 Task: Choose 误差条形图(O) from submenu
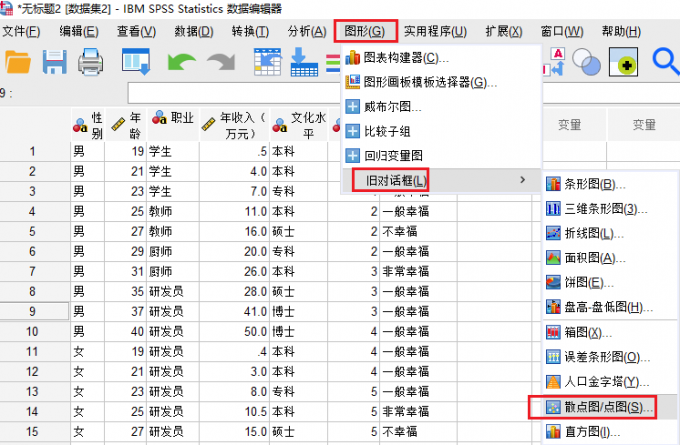point(609,357)
